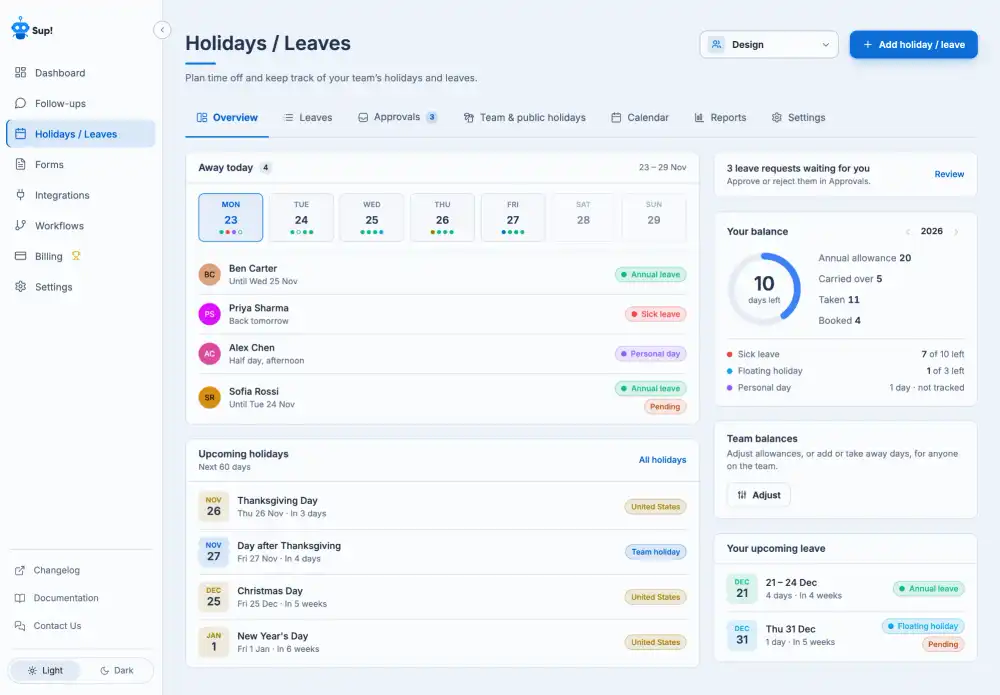This screenshot has width=1000, height=695.
Task: Click New Year's Day Jan 1 icon
Action: pyautogui.click(x=214, y=642)
